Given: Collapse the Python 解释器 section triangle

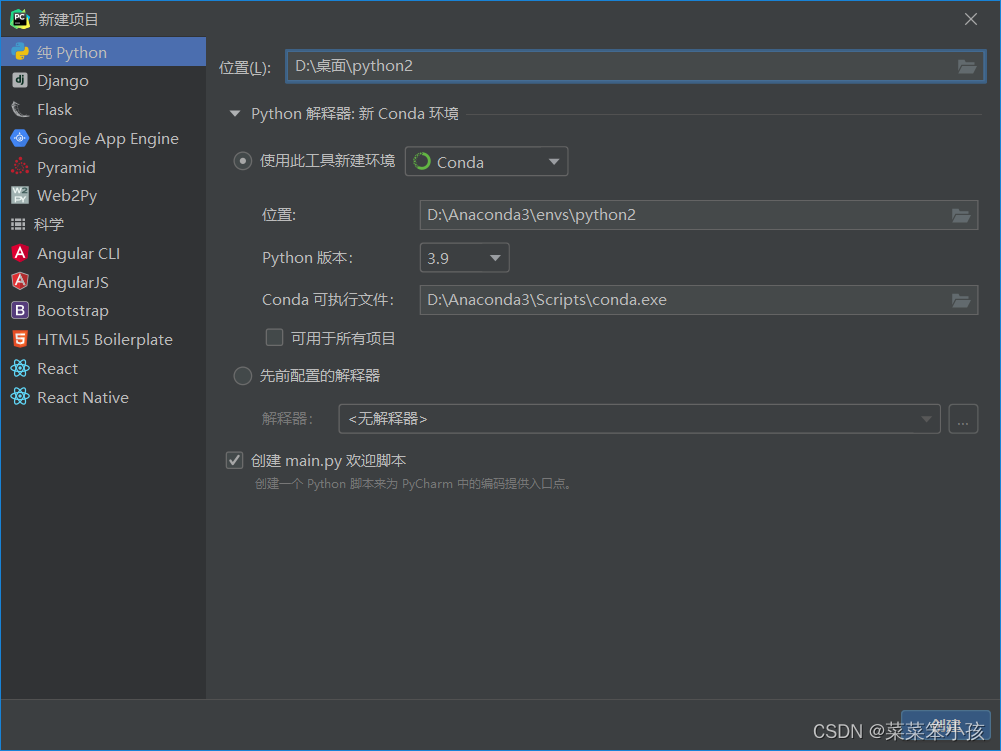Looking at the screenshot, I should (235, 114).
